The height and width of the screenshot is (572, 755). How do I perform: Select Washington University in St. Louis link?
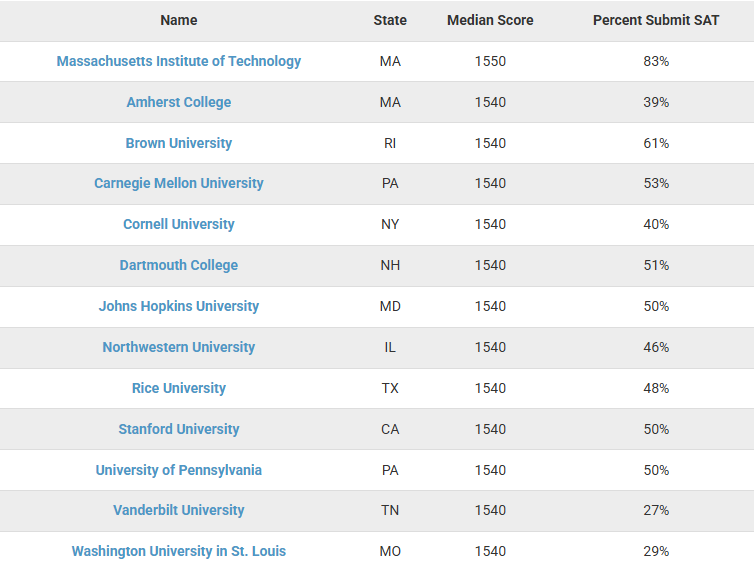pyautogui.click(x=178, y=551)
